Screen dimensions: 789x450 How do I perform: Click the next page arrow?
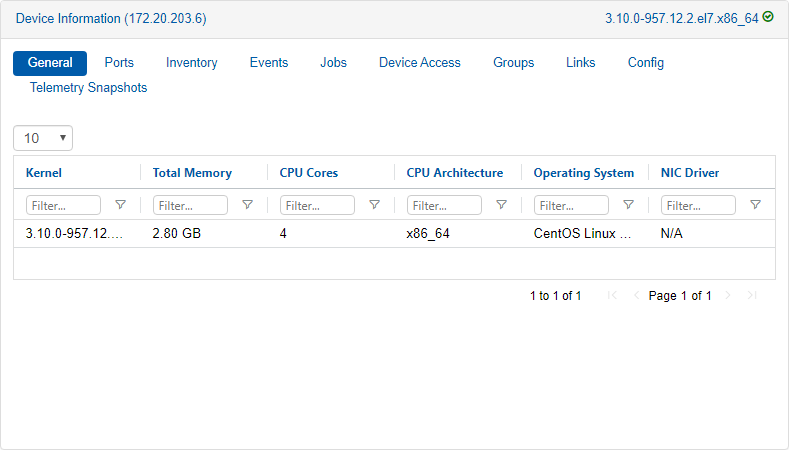[728, 296]
